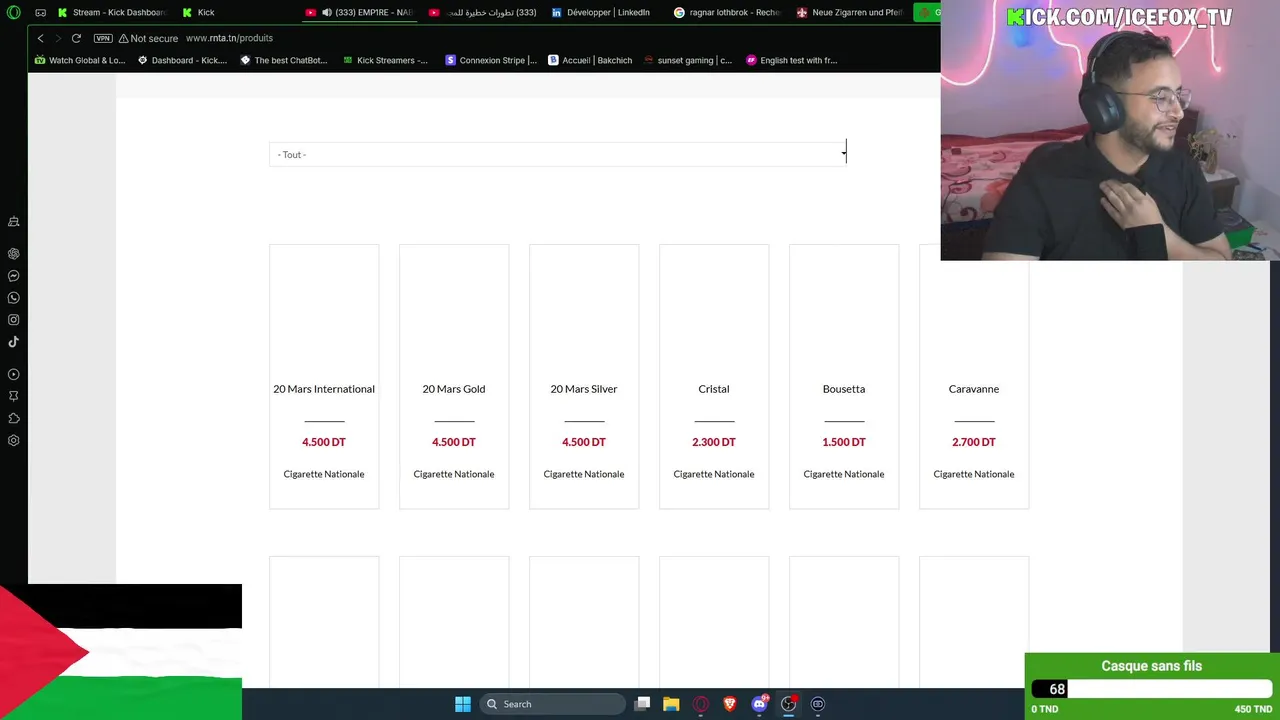This screenshot has width=1280, height=720.
Task: Switch to Développer | LinkedIn tab
Action: [x=601, y=13]
